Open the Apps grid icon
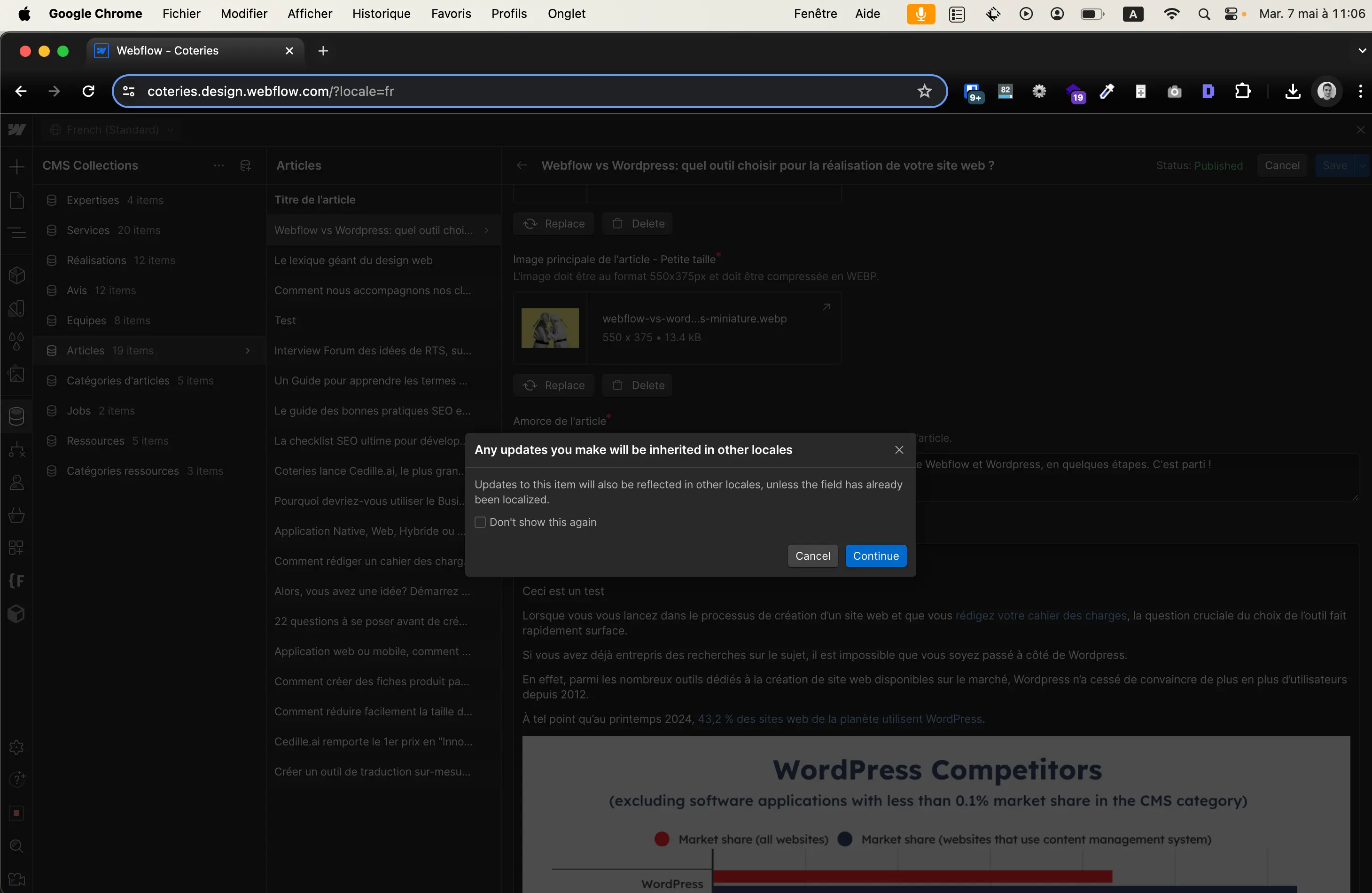 (x=17, y=548)
